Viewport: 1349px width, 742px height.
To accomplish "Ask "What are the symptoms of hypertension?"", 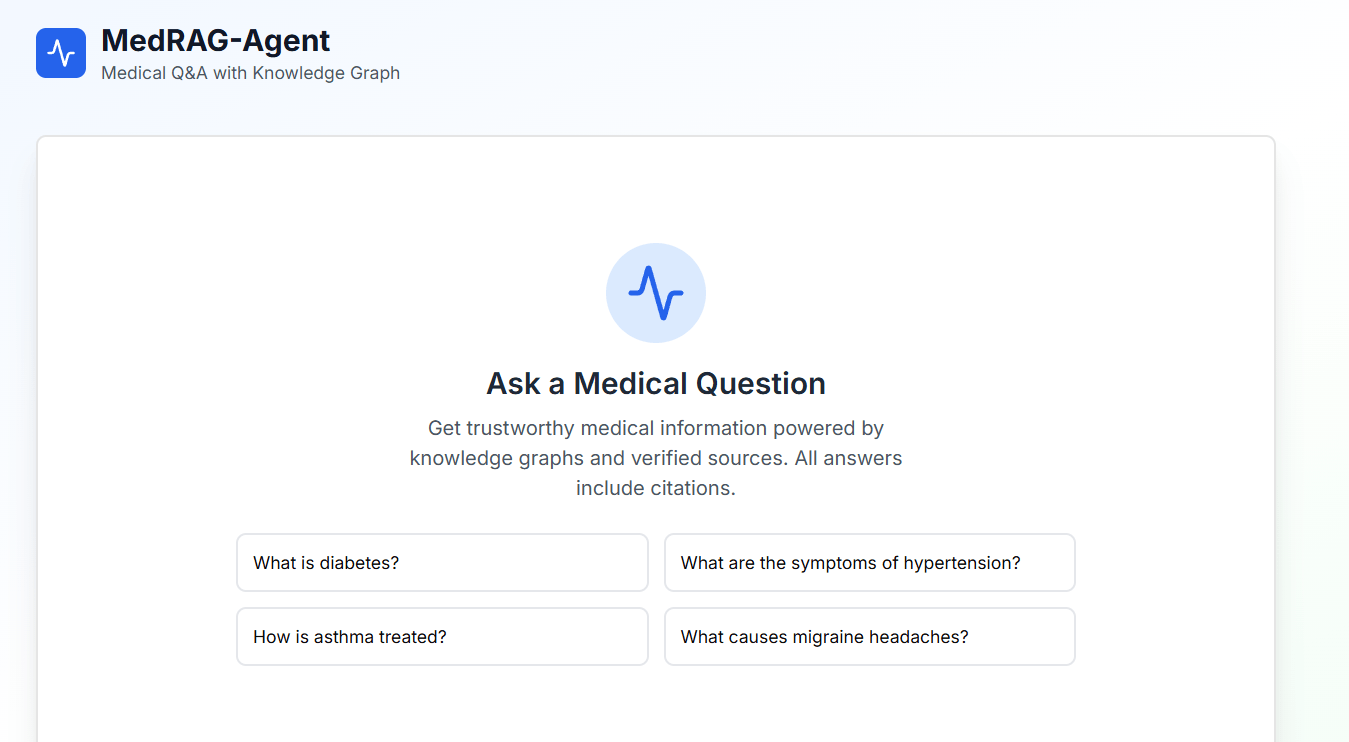I will point(869,563).
